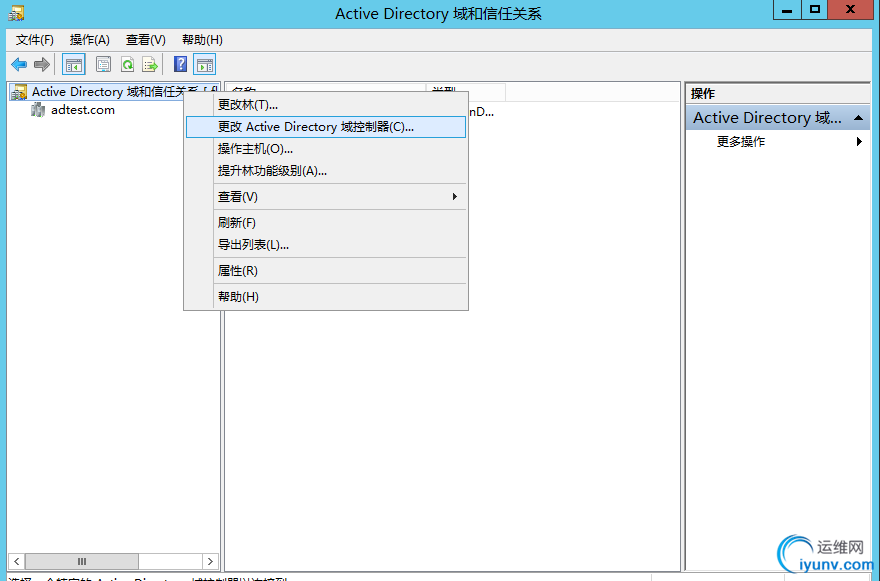The width and height of the screenshot is (880, 581).
Task: Choose 更改 Active Directory 域控制器(C)...
Action: [326, 127]
